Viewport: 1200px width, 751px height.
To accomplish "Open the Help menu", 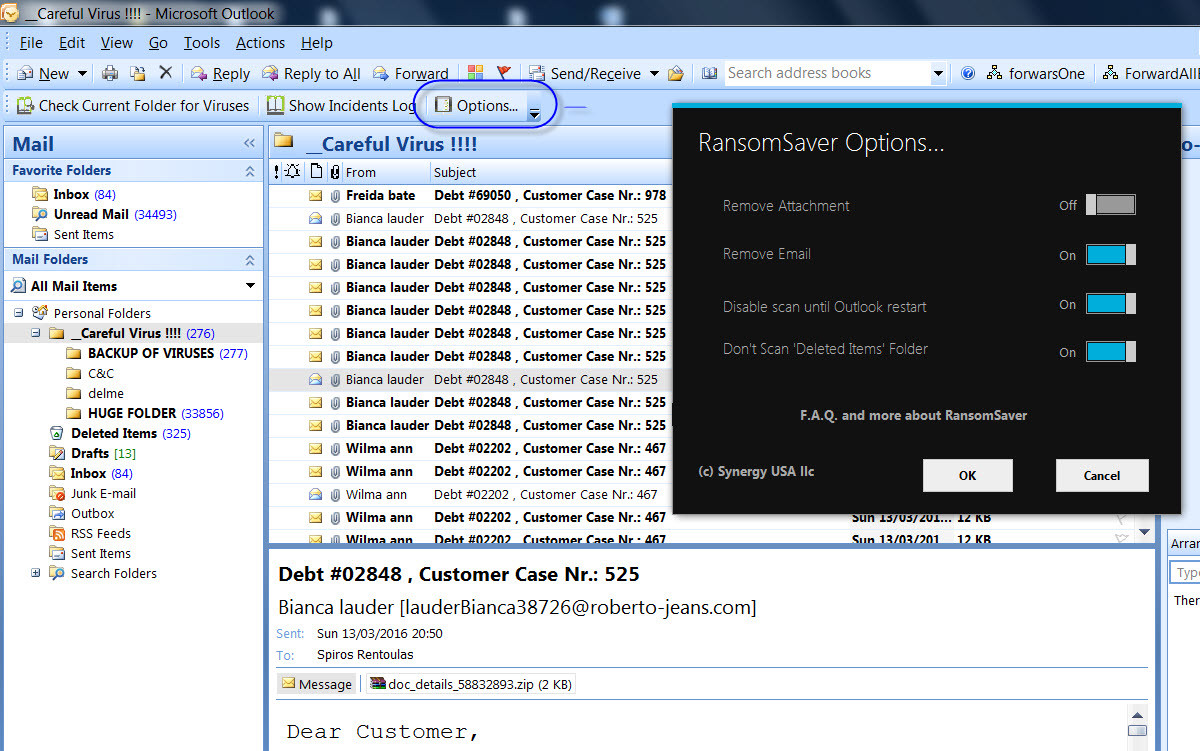I will (x=317, y=43).
